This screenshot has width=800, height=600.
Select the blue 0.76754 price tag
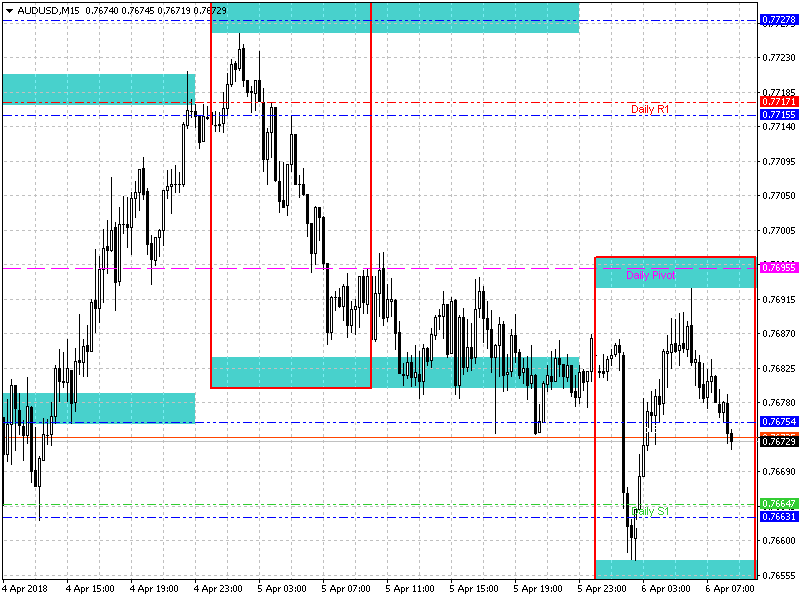(x=778, y=422)
